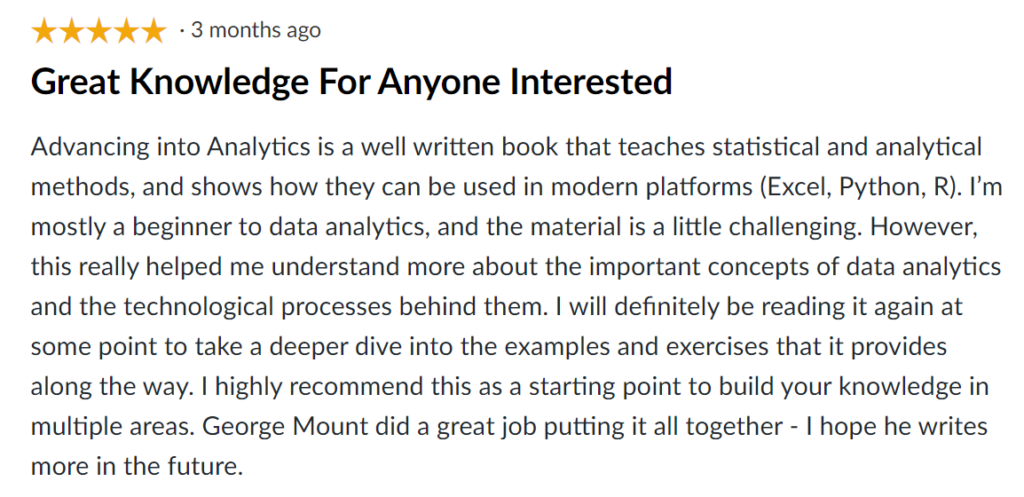Click the second gold star icon
Image resolution: width=1024 pixels, height=497 pixels.
[71, 31]
